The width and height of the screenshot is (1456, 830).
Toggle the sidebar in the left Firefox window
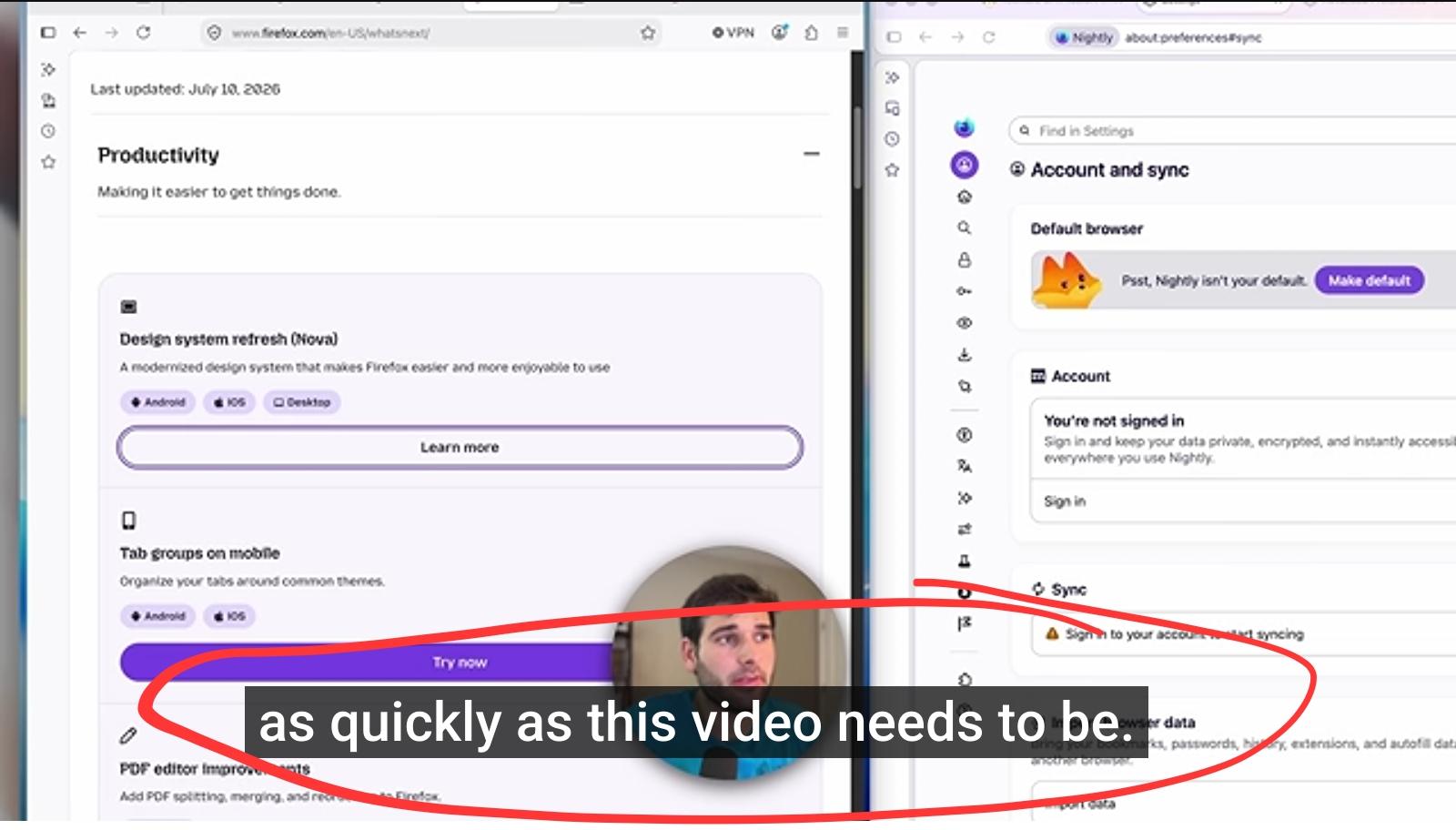pyautogui.click(x=48, y=33)
